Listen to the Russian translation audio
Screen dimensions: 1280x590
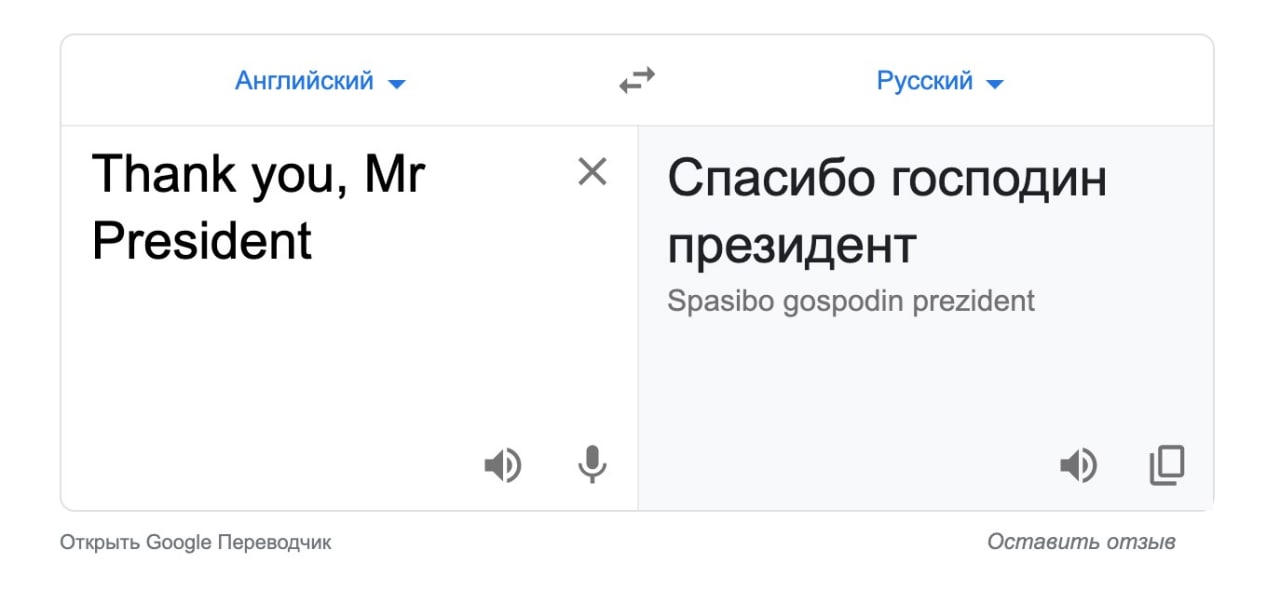[1078, 465]
